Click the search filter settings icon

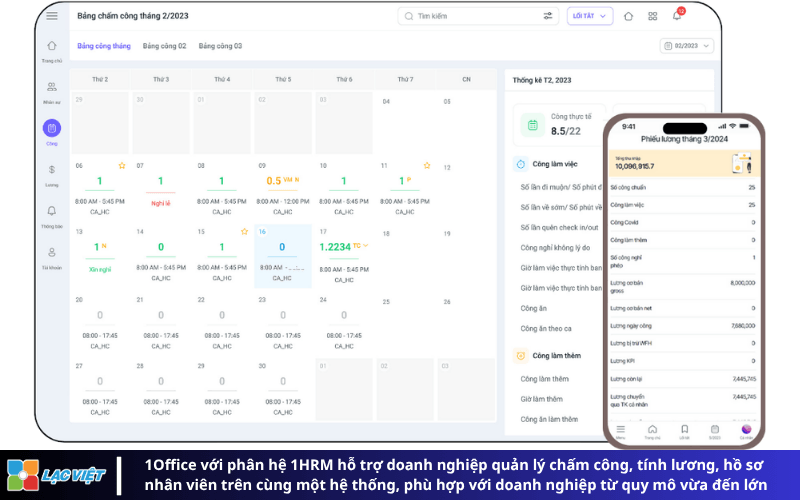point(547,16)
